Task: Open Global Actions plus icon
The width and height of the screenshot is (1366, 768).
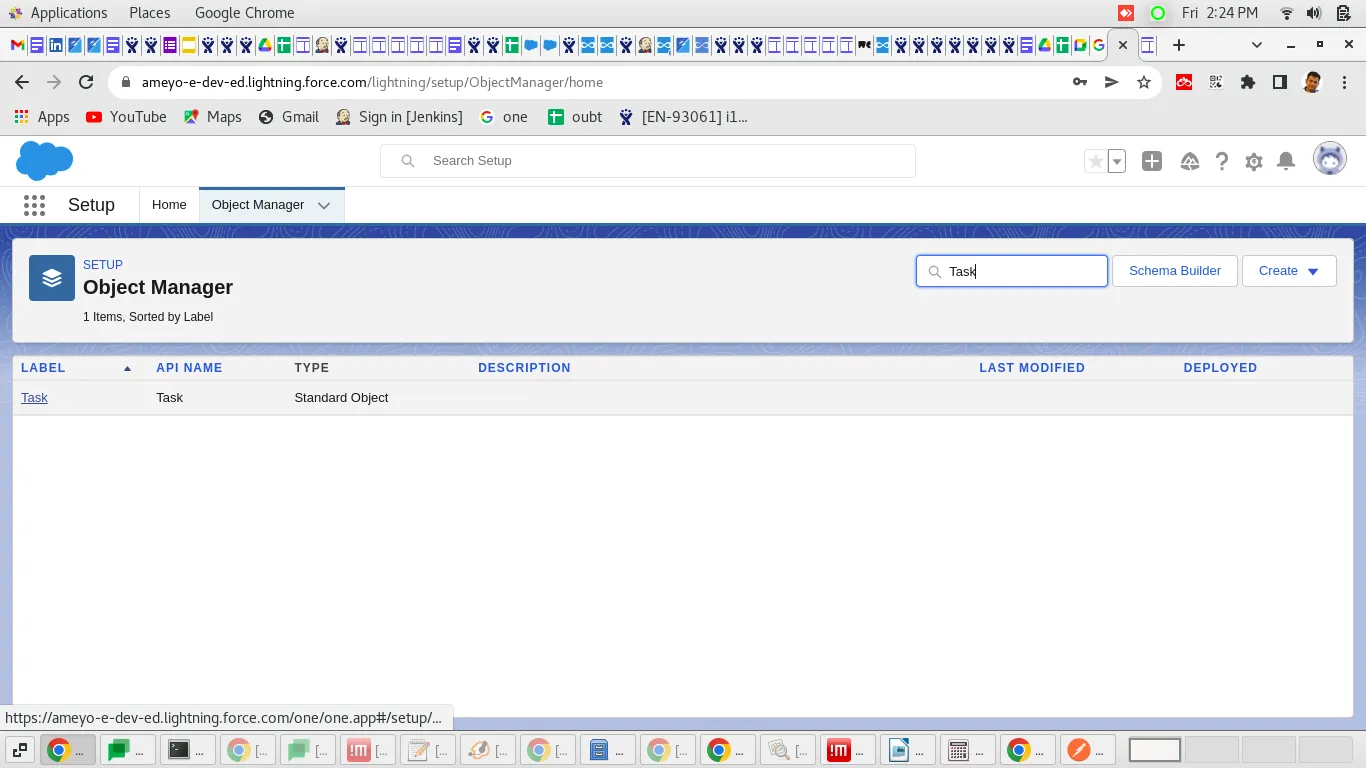Action: pyautogui.click(x=1152, y=161)
